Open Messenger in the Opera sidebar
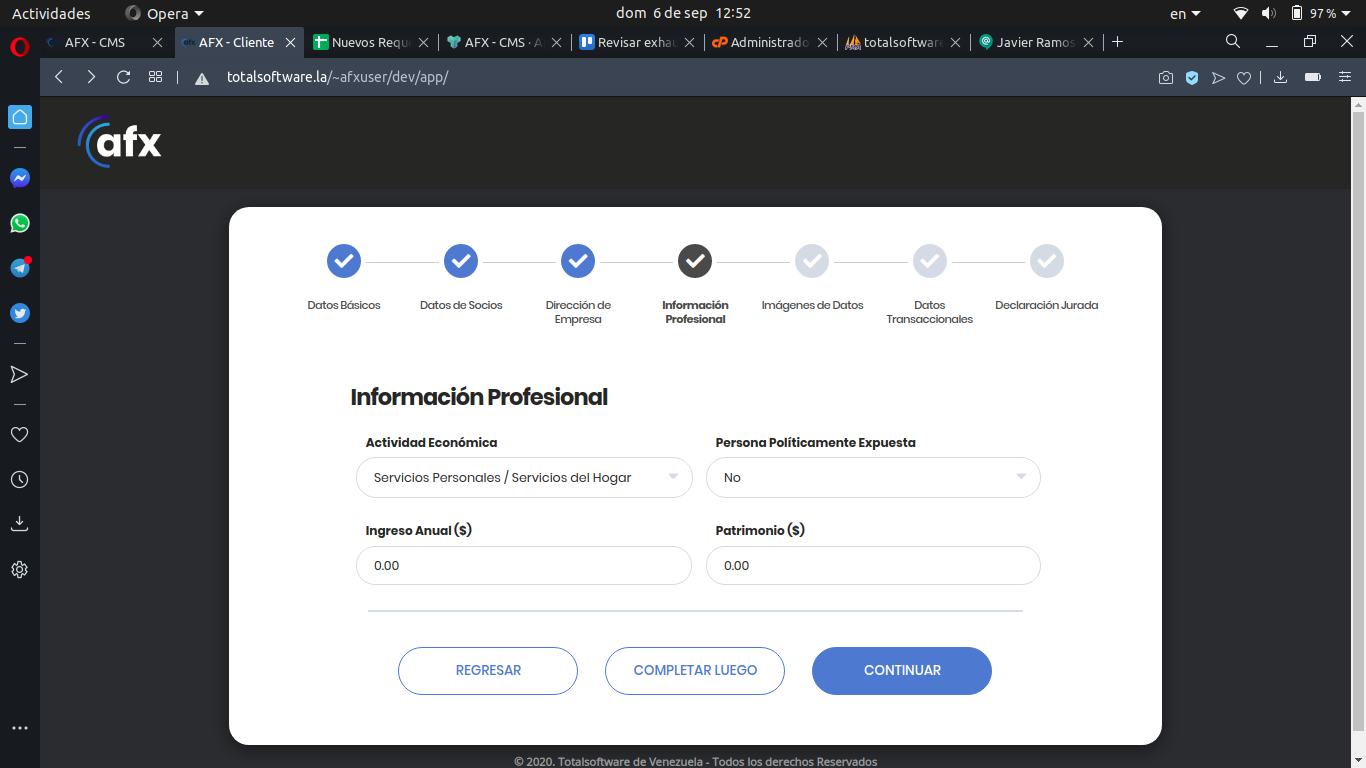The height and width of the screenshot is (768, 1366). pos(20,178)
